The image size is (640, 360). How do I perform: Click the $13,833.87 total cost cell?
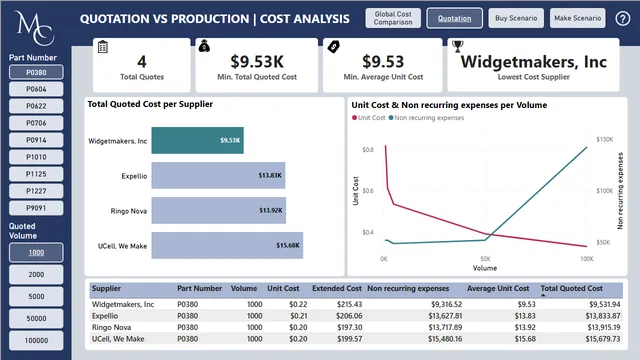tap(603, 316)
